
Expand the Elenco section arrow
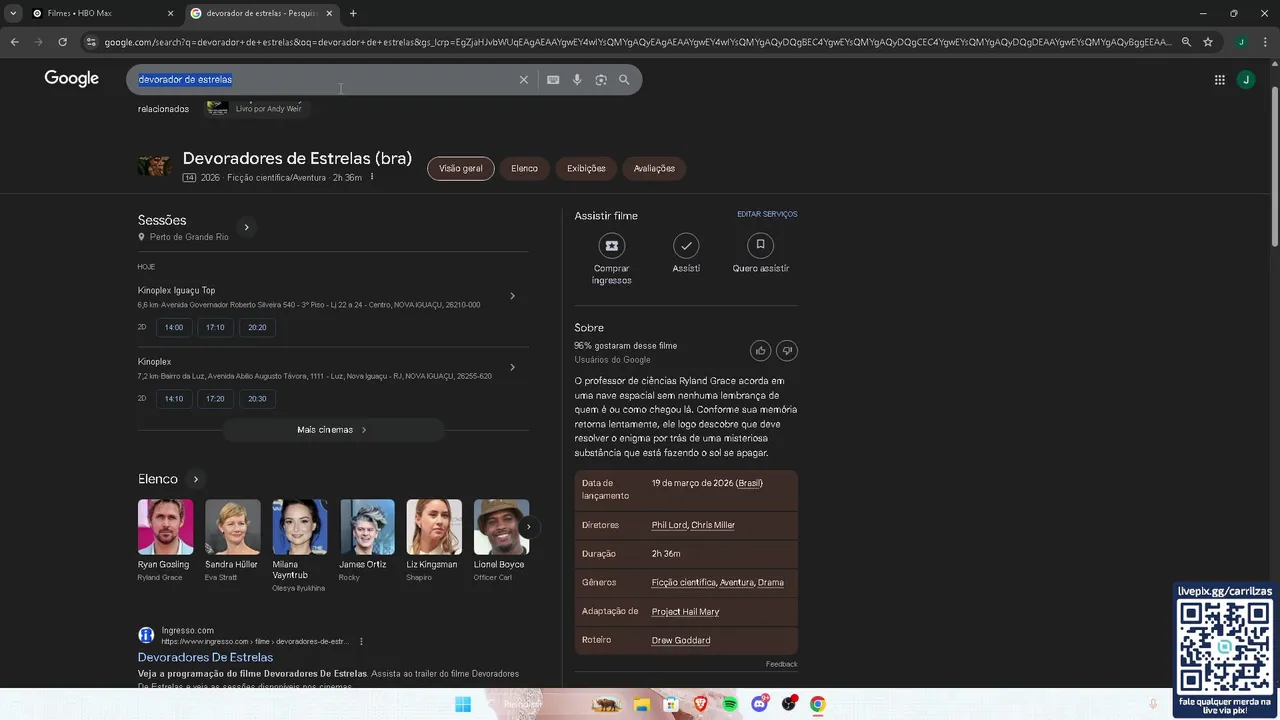[196, 479]
